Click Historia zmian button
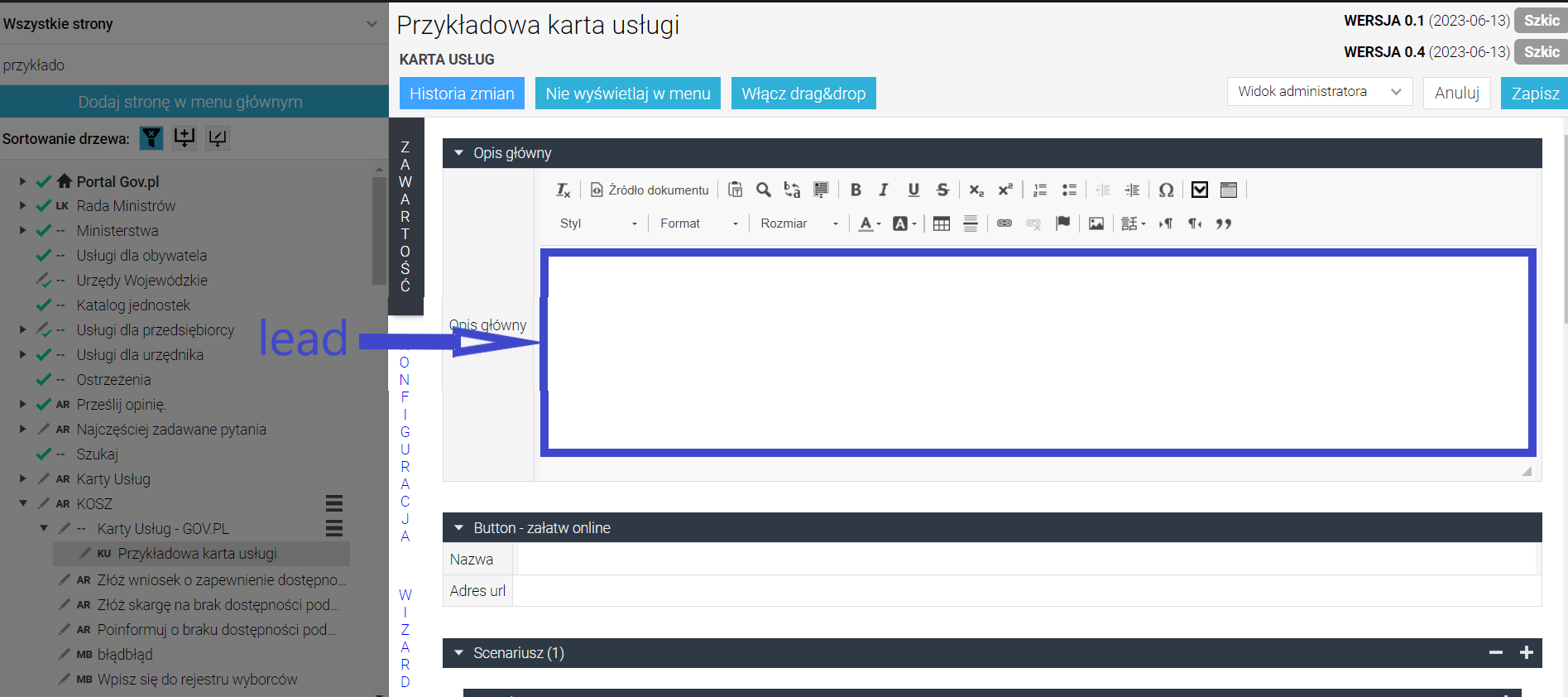The width and height of the screenshot is (1568, 697). [462, 94]
